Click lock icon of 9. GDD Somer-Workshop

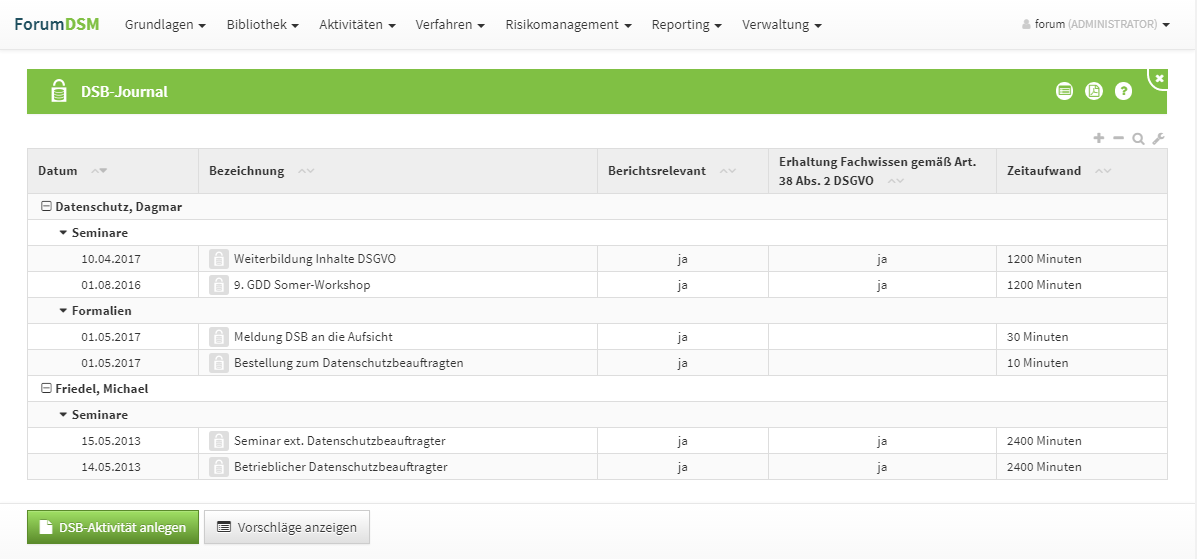[x=219, y=285]
